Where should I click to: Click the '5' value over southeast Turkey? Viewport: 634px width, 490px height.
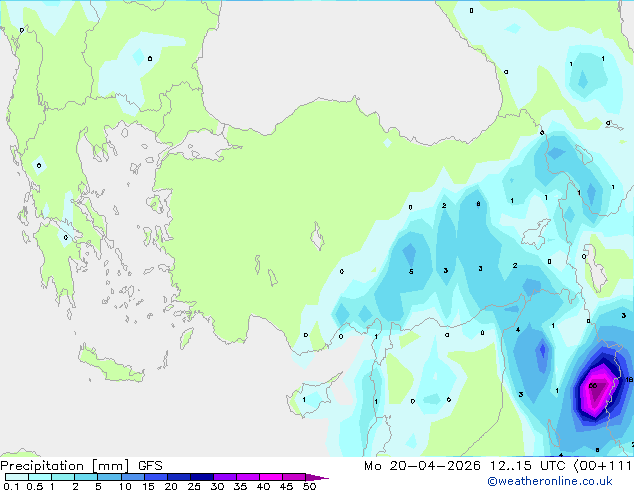(x=411, y=272)
